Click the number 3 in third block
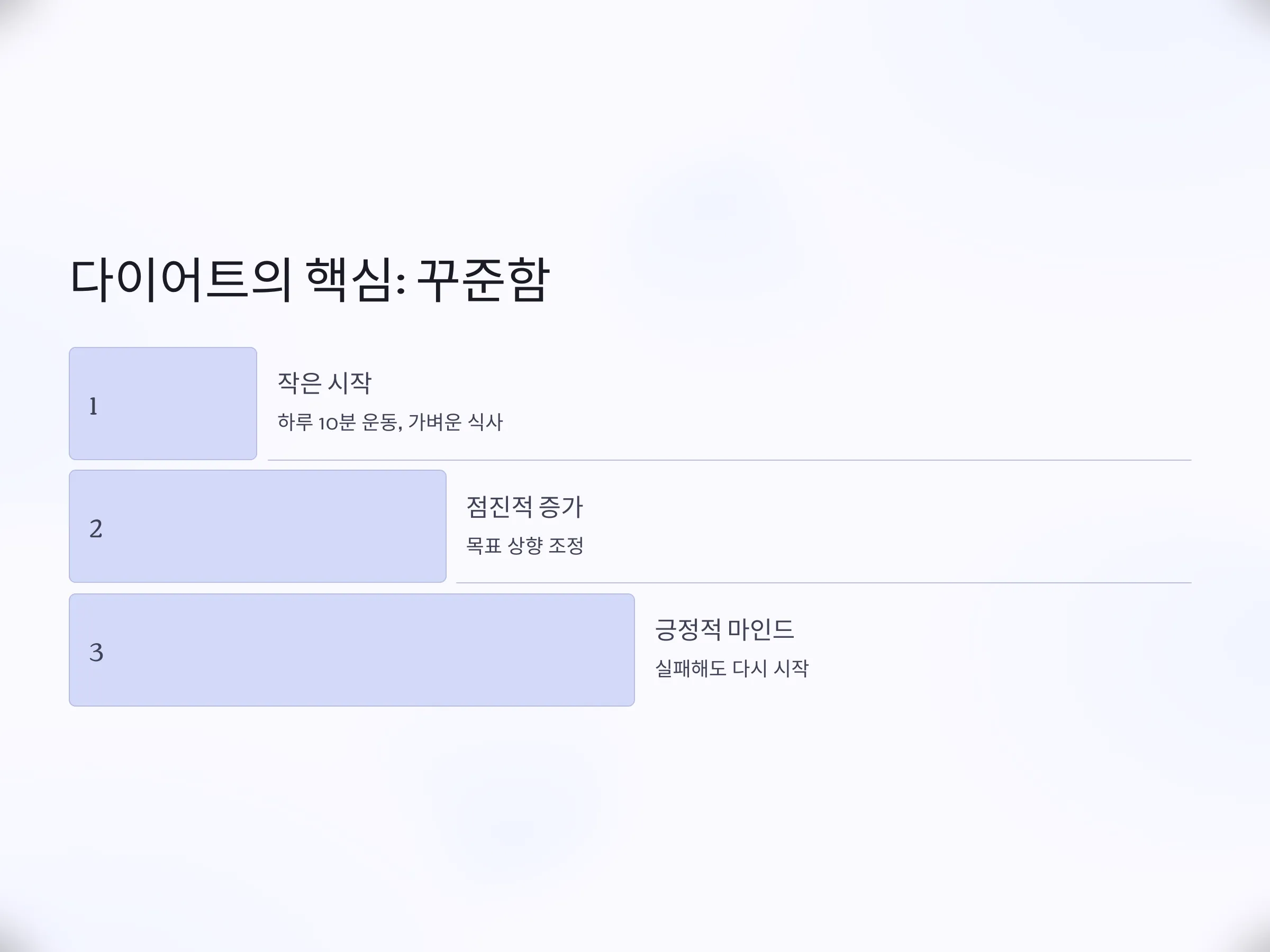The height and width of the screenshot is (952, 1270). 96,653
